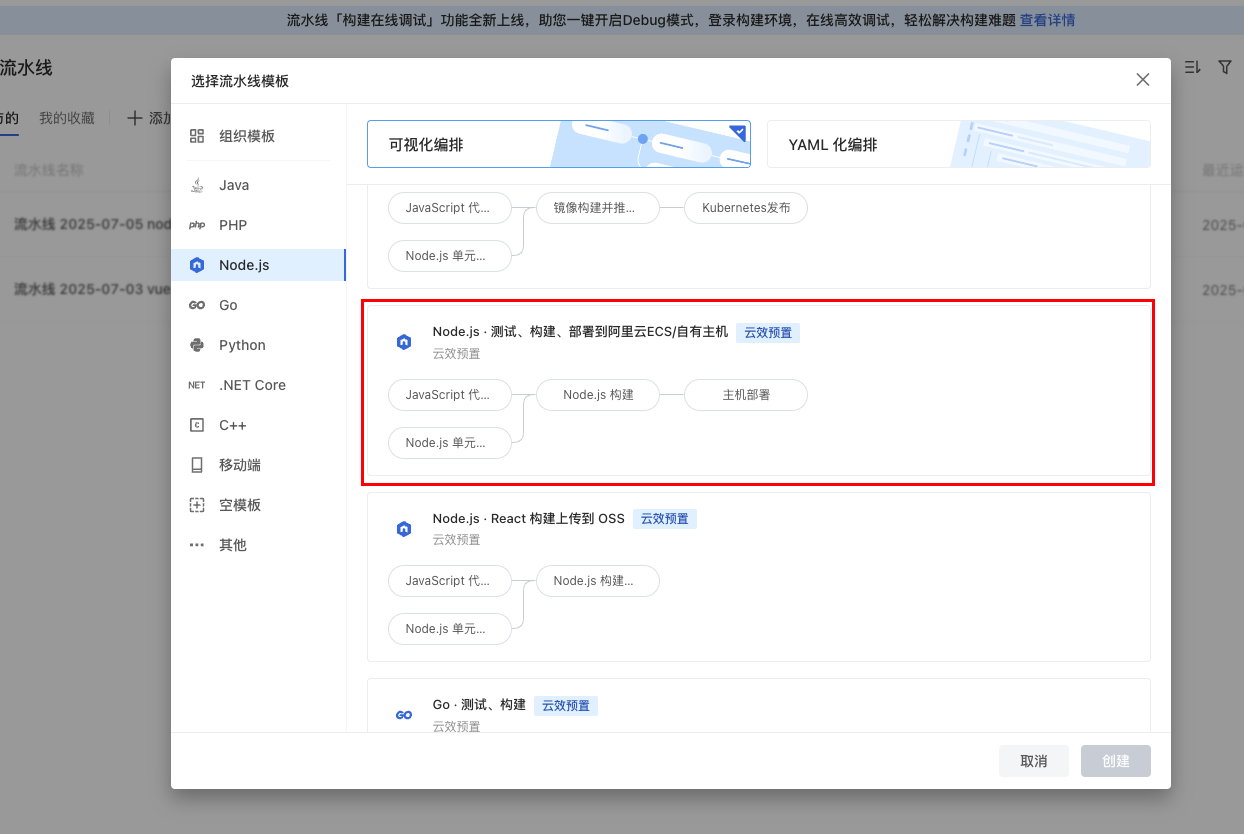
Task: Select the 可视化编排 orchestration mode card
Action: (558, 144)
